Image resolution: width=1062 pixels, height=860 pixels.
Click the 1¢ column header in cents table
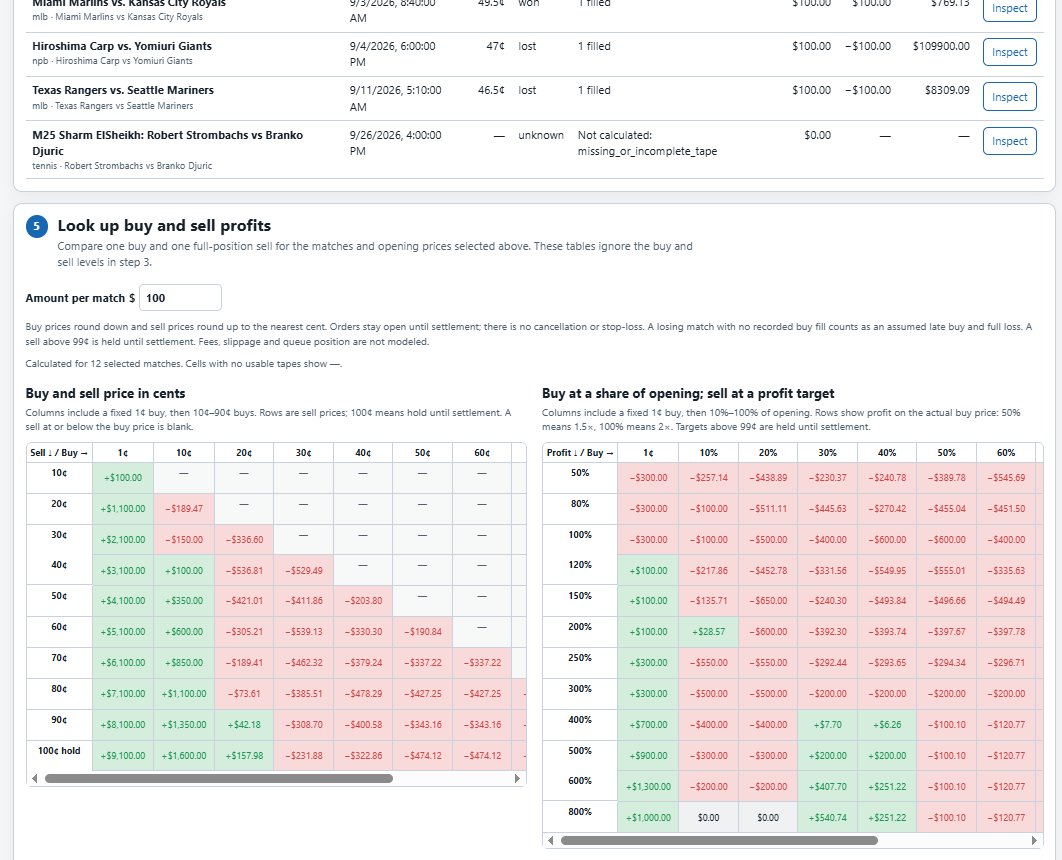123,452
